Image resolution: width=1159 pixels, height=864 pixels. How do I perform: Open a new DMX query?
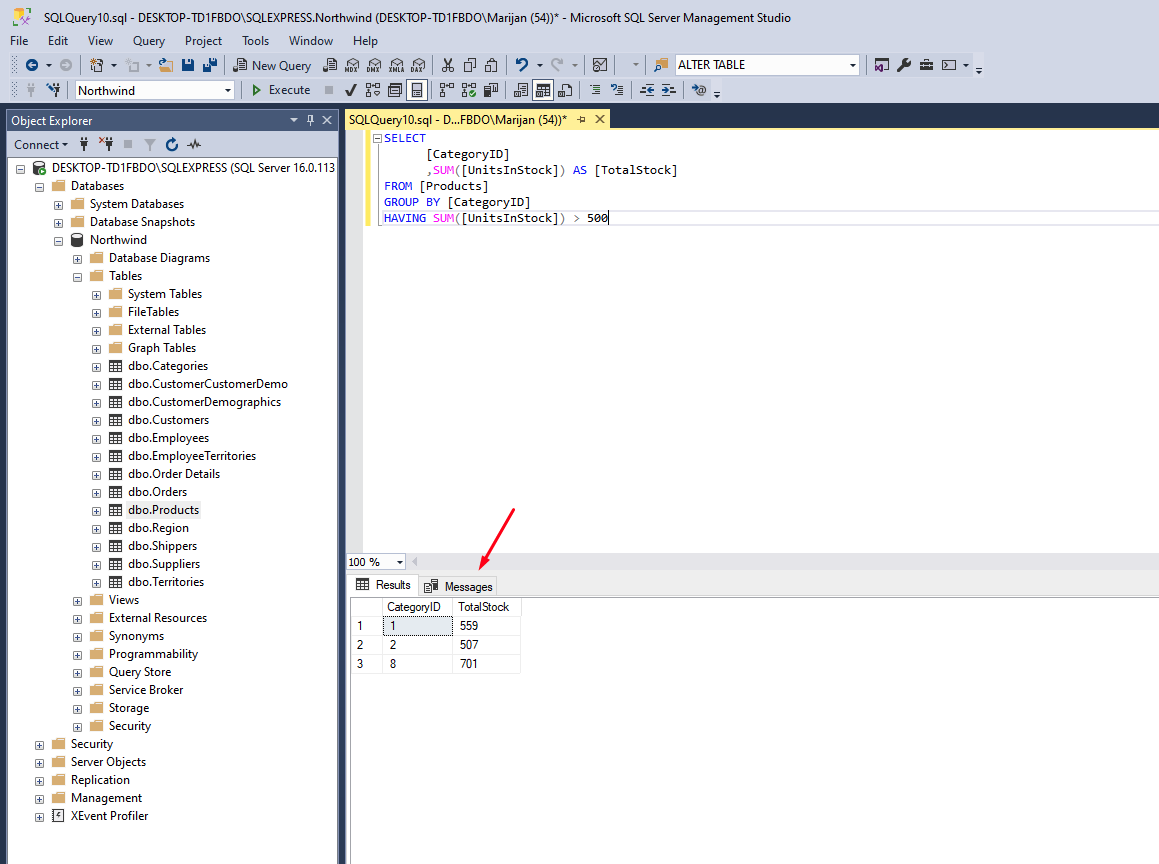click(x=374, y=65)
